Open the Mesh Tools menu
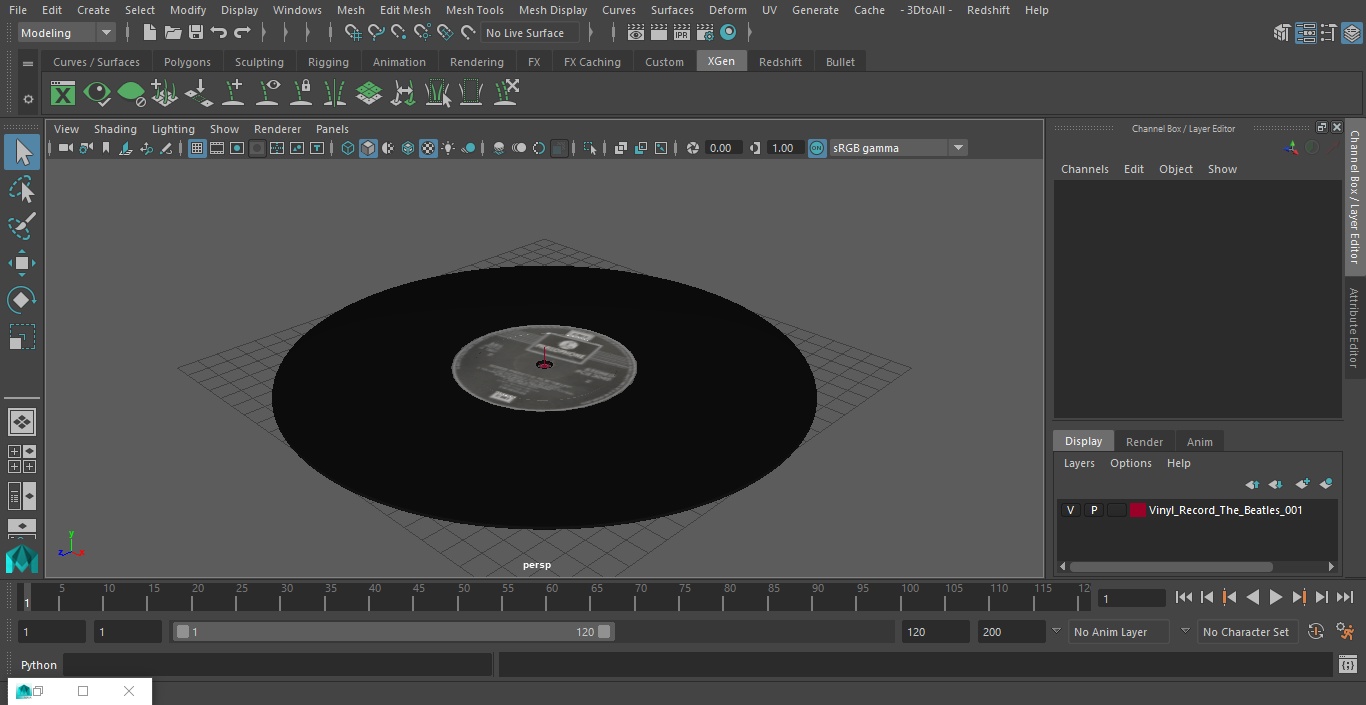 click(x=474, y=10)
